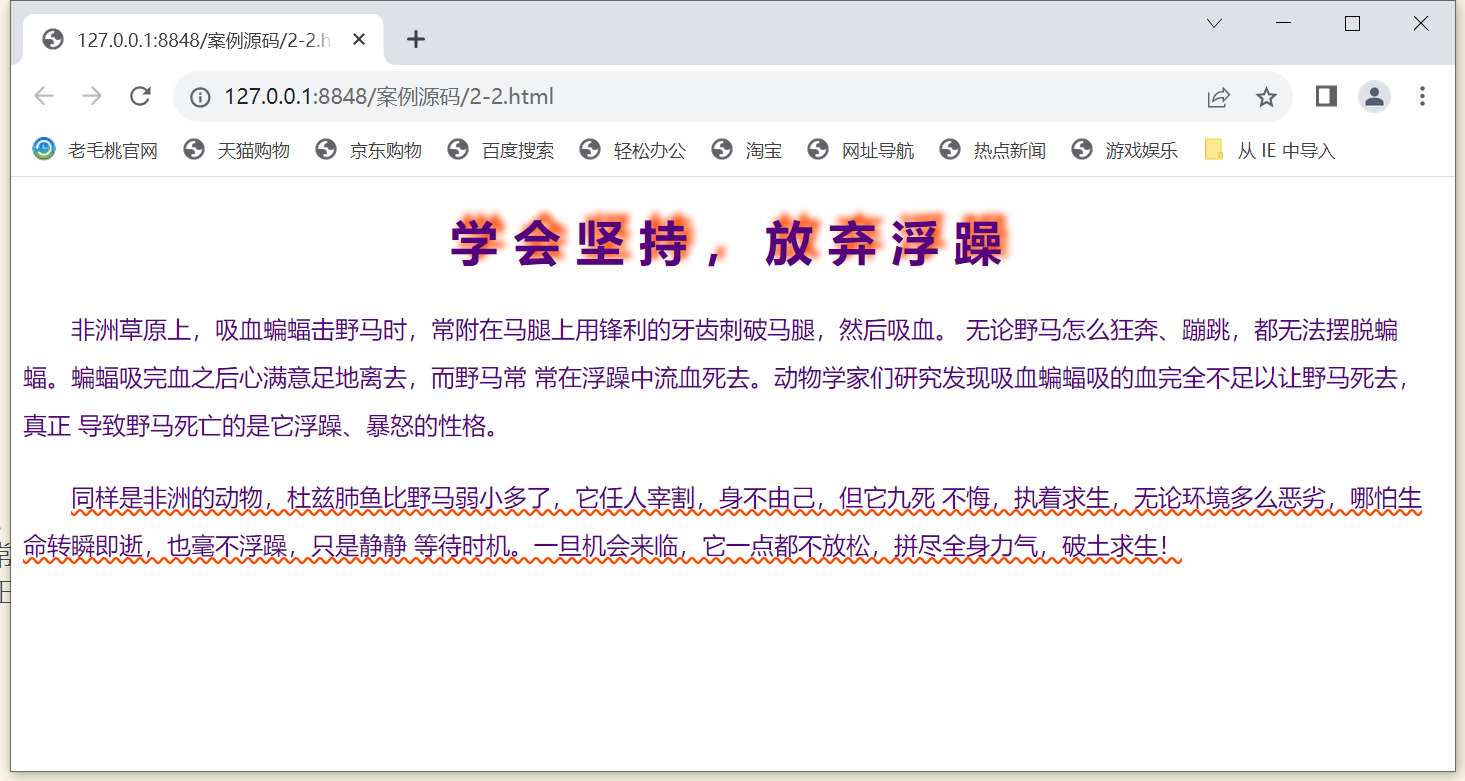View site information icon in address bar
The width and height of the screenshot is (1465, 781).
coord(200,97)
